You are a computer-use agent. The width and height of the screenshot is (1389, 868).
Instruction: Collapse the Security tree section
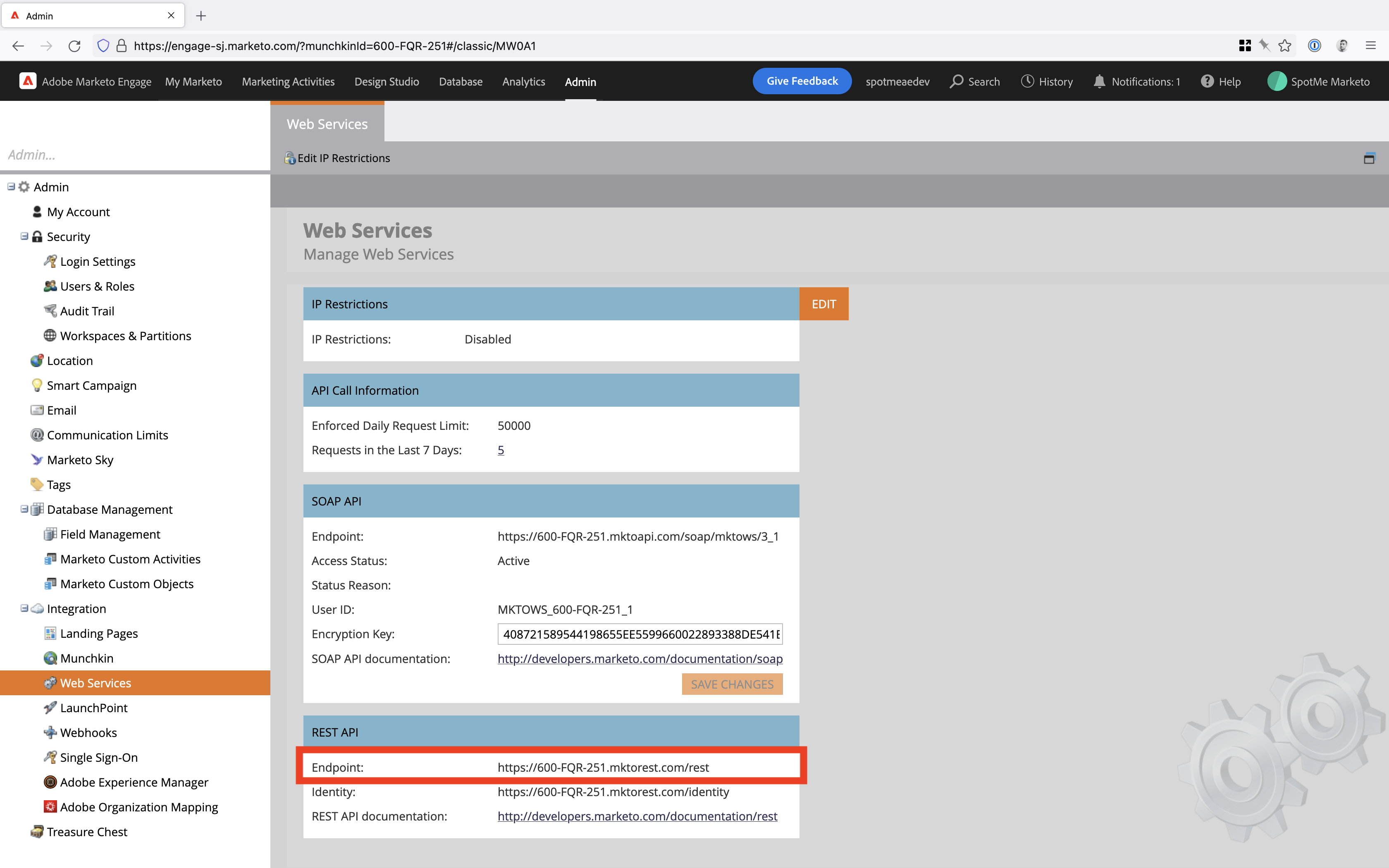(x=24, y=236)
